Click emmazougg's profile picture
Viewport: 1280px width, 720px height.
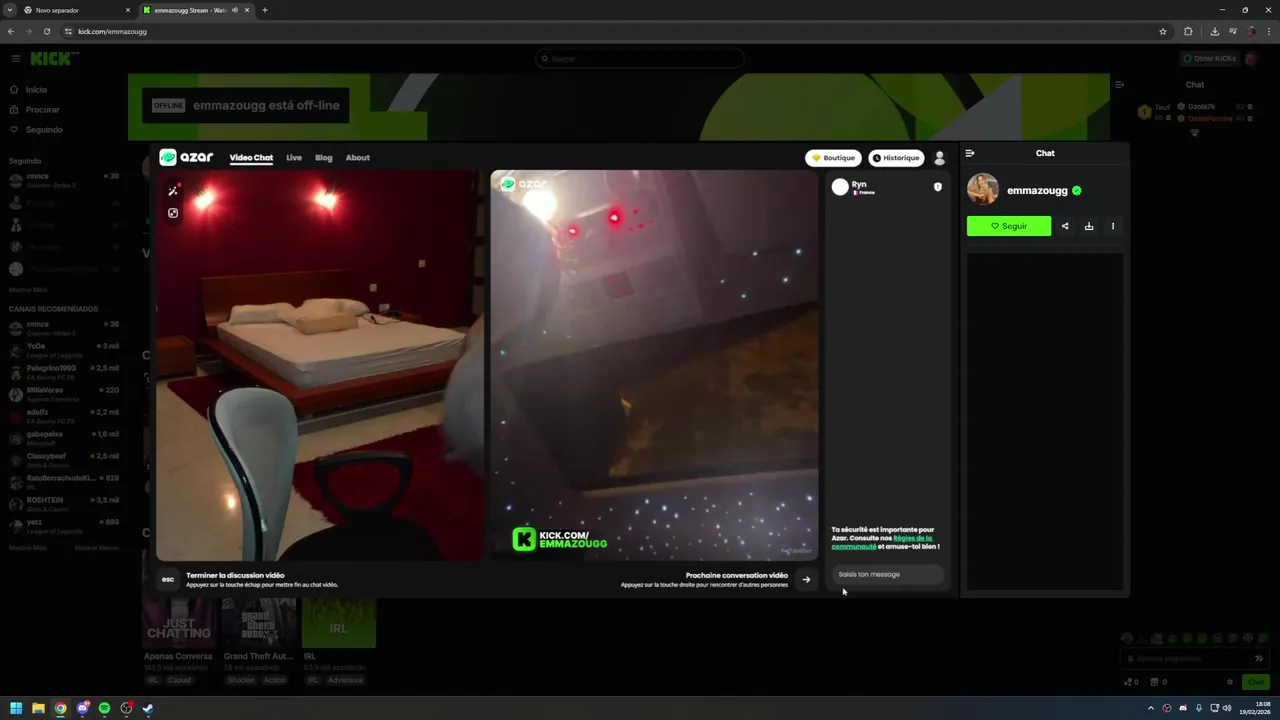(x=983, y=190)
